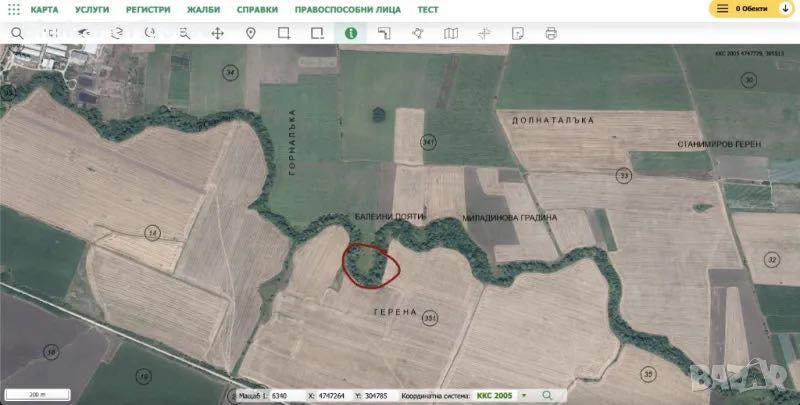The image size is (800, 405).
Task: Click the circled number 35 on map
Action: tap(648, 375)
